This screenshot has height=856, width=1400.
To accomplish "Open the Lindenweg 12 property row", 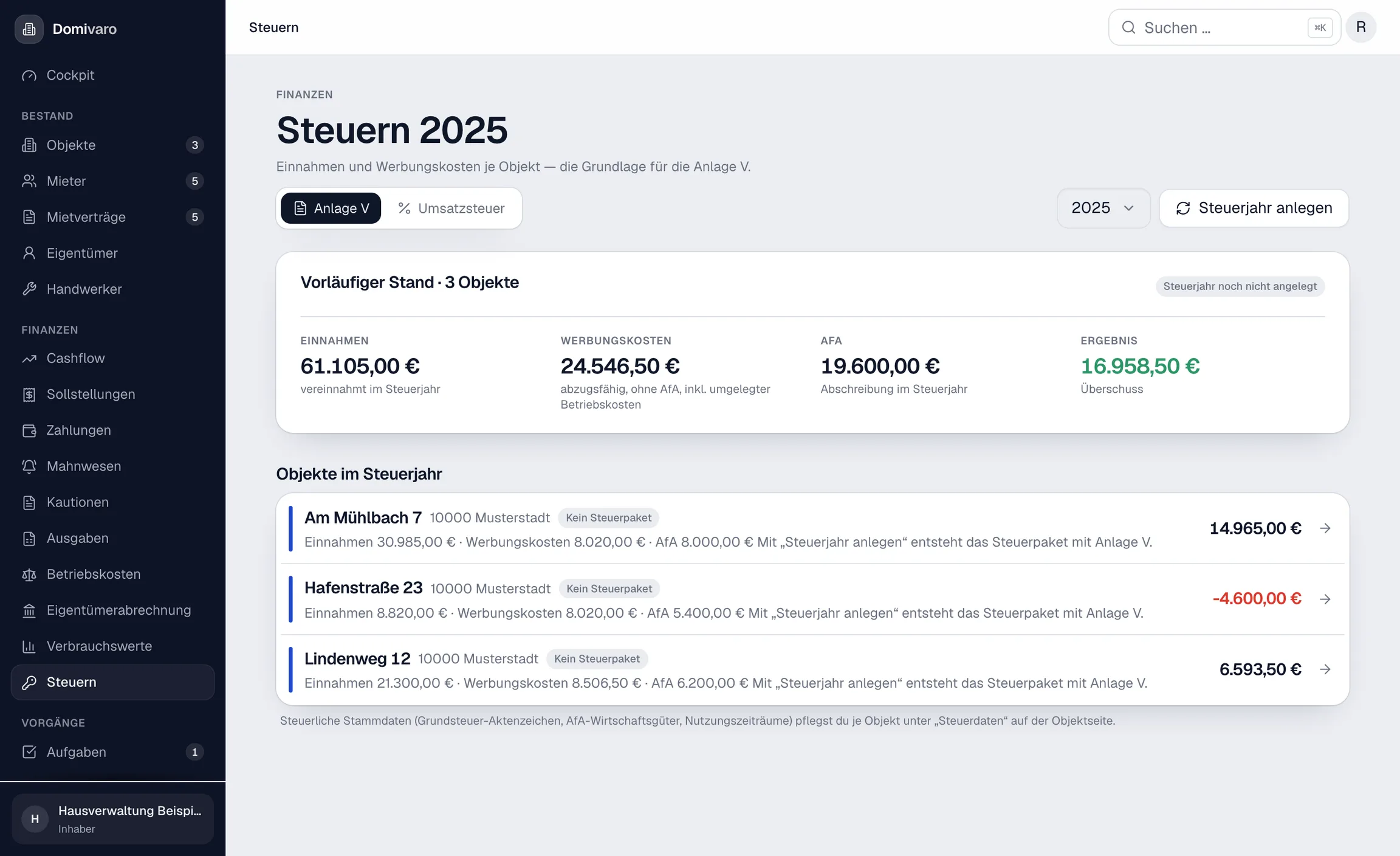I will [812, 670].
